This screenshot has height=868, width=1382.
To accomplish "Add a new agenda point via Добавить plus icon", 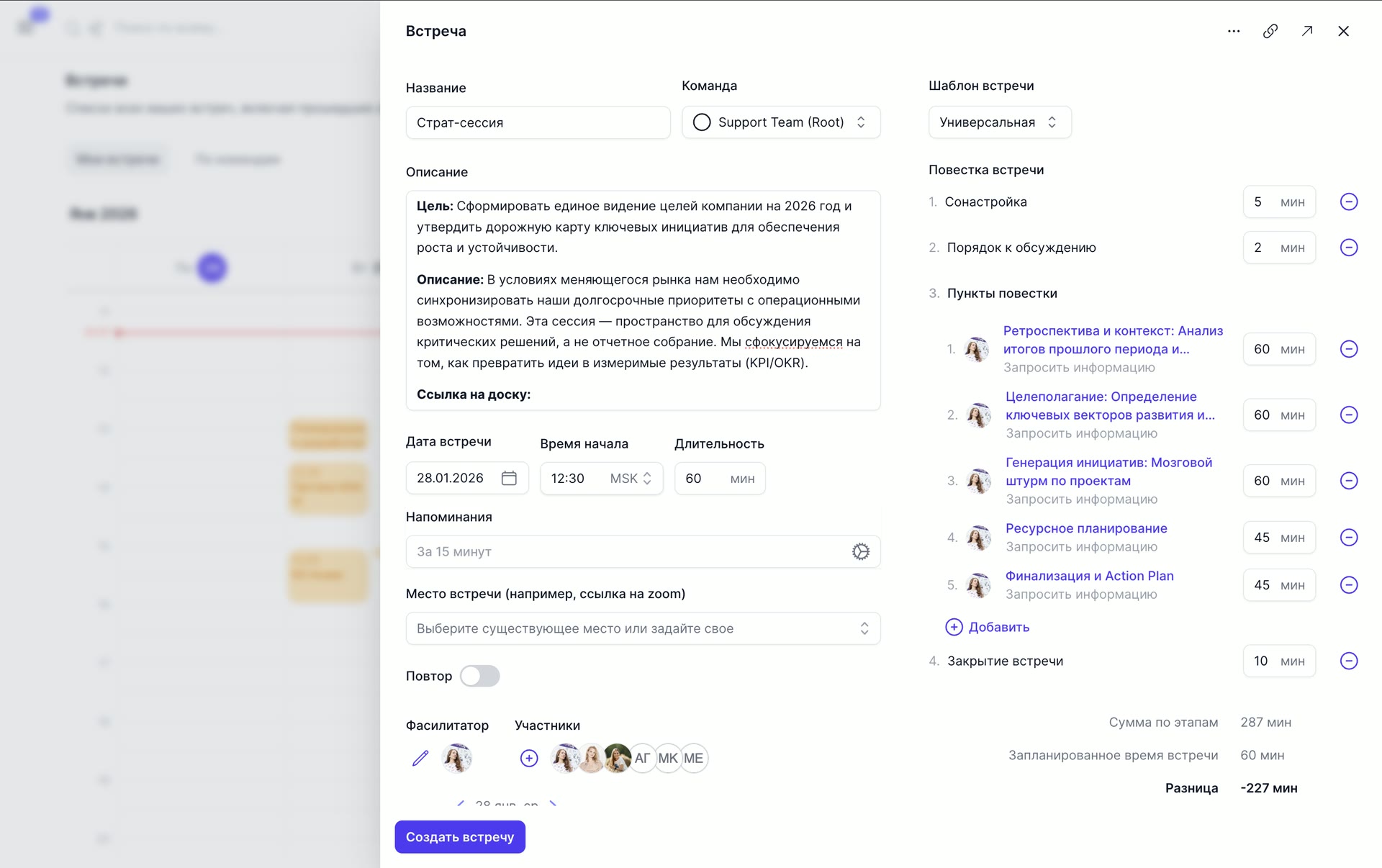I will [x=953, y=627].
